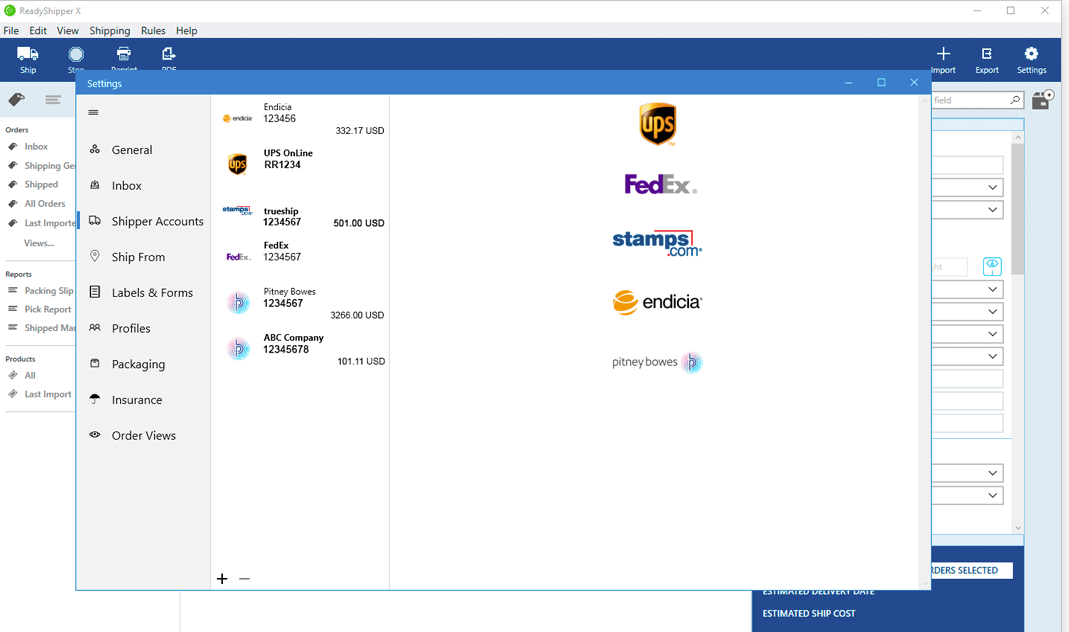The image size is (1069, 632).
Task: Open Inbox under Orders in main window
Action: coord(36,147)
